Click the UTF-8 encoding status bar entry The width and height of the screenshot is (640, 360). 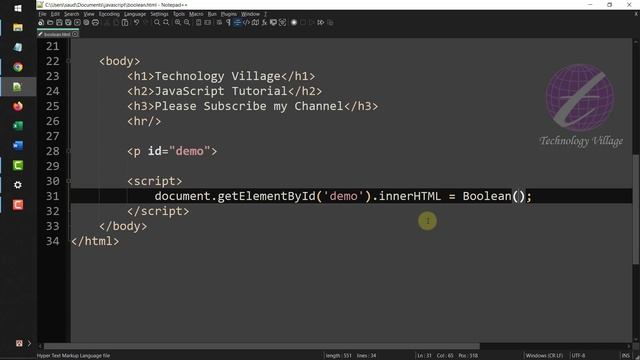point(578,356)
